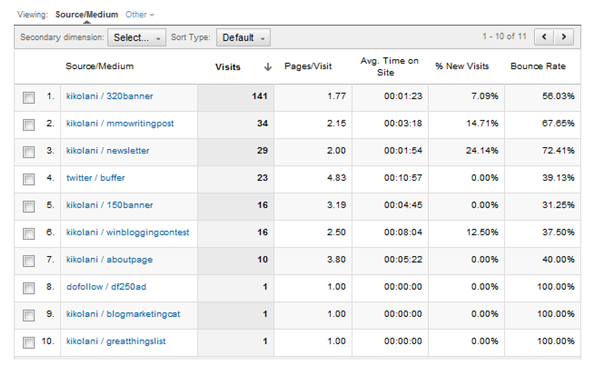Click the 4.83 pages/visit value

coord(336,178)
